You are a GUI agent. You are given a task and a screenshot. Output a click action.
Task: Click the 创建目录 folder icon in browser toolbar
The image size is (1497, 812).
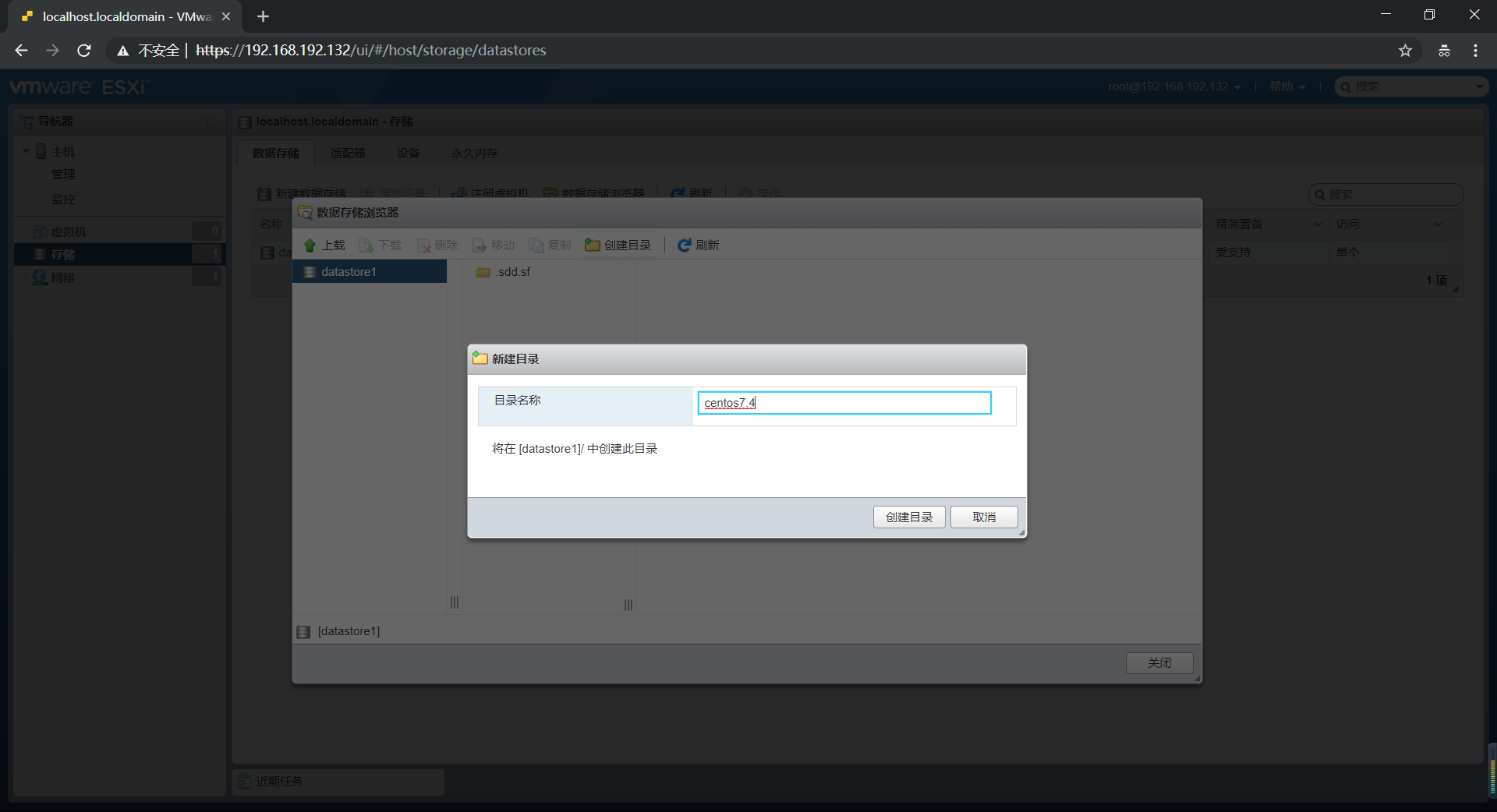click(x=593, y=245)
